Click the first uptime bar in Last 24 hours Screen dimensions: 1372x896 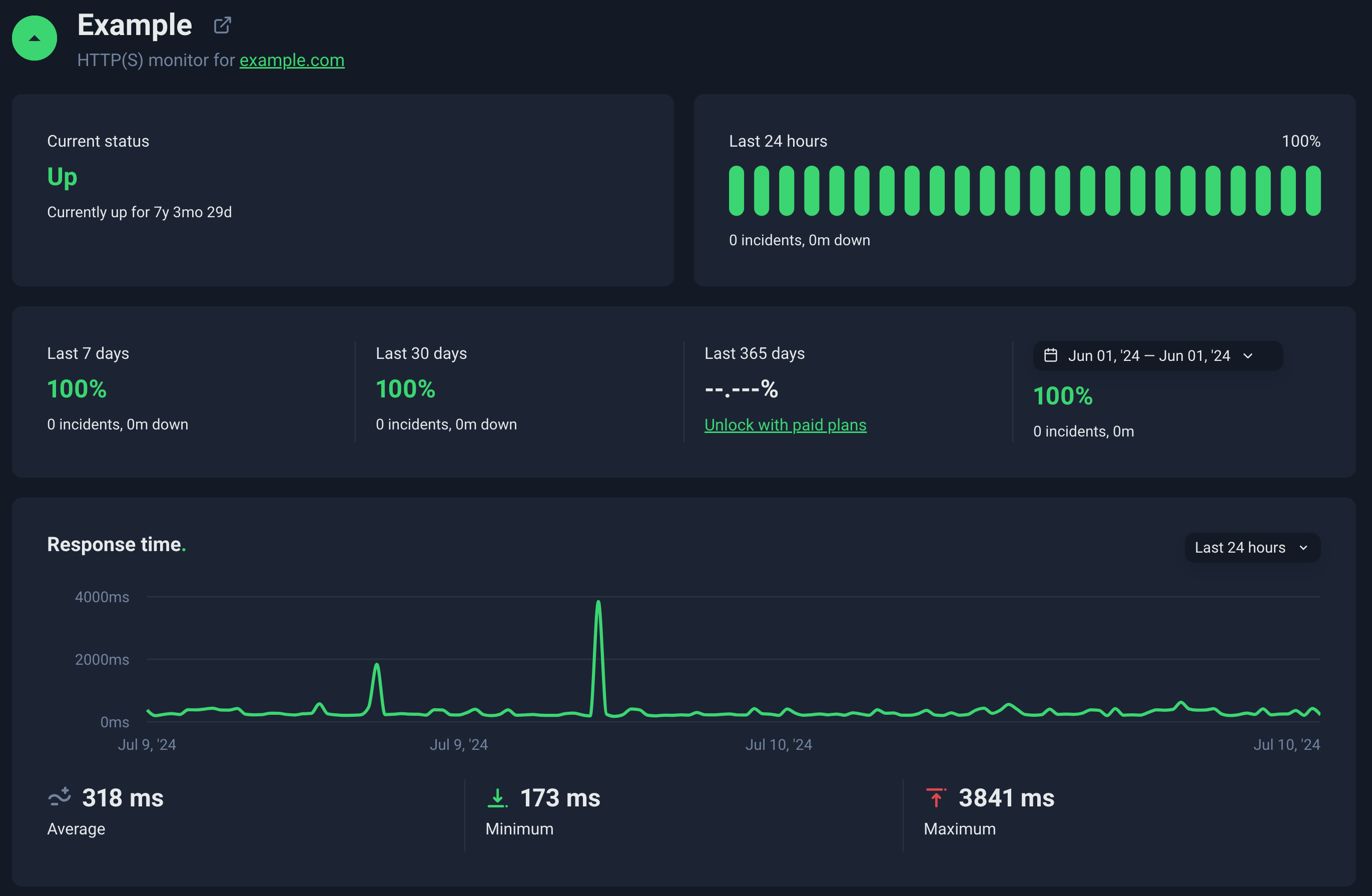736,191
